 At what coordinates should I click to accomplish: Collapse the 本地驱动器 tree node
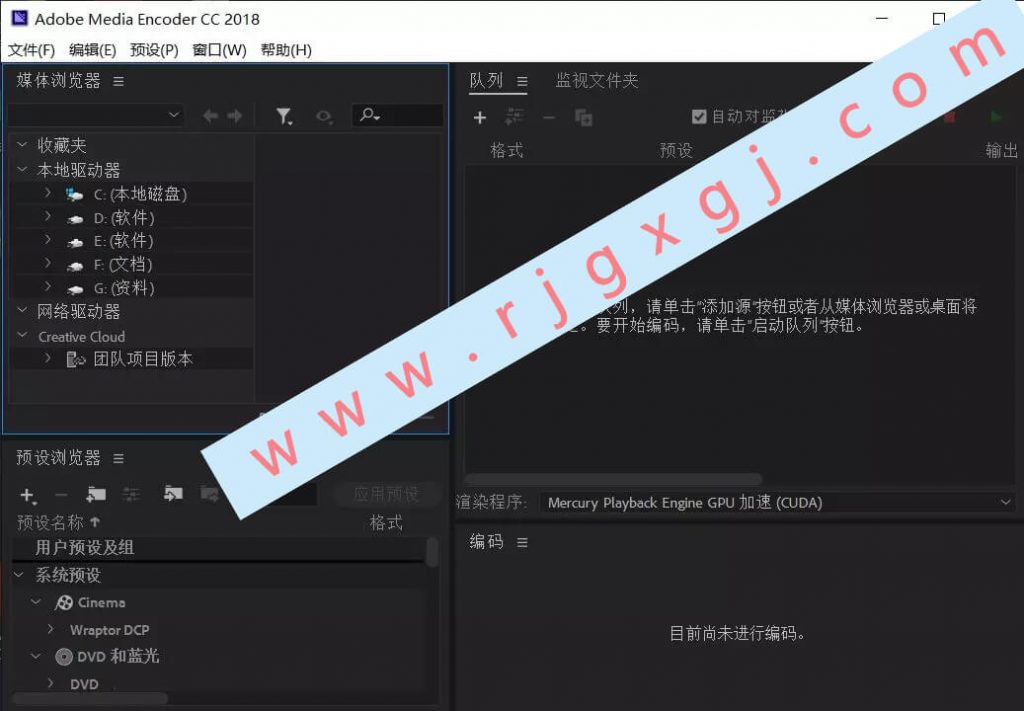[22, 170]
